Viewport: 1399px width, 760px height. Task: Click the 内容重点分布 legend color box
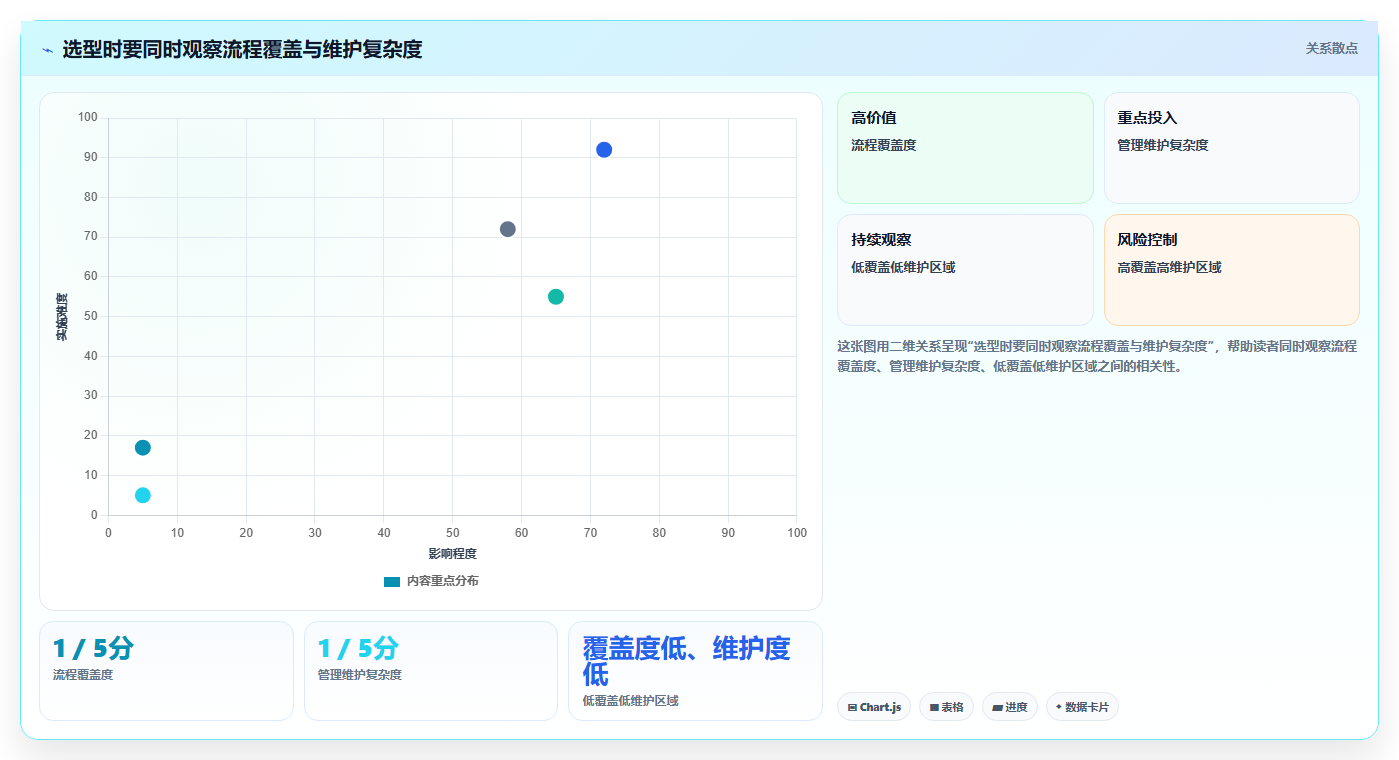[x=392, y=581]
